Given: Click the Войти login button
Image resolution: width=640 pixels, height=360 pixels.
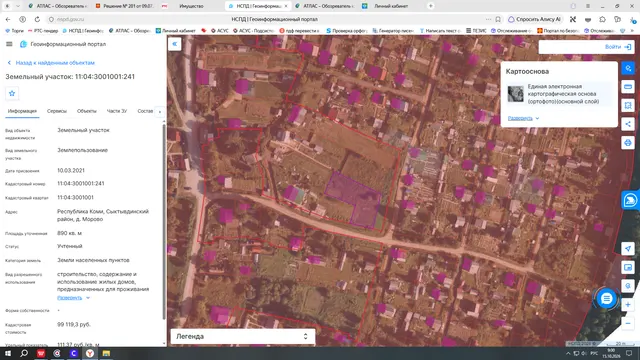Looking at the screenshot, I should pyautogui.click(x=618, y=47).
